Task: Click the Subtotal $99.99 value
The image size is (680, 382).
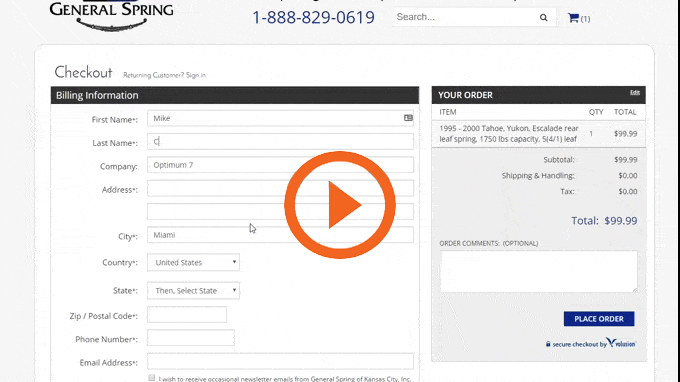Action: [x=625, y=160]
